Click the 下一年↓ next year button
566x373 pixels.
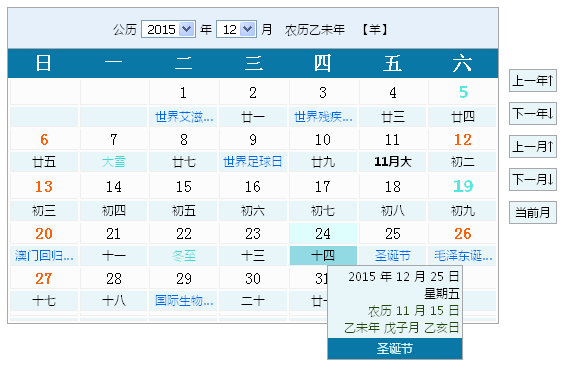533,114
